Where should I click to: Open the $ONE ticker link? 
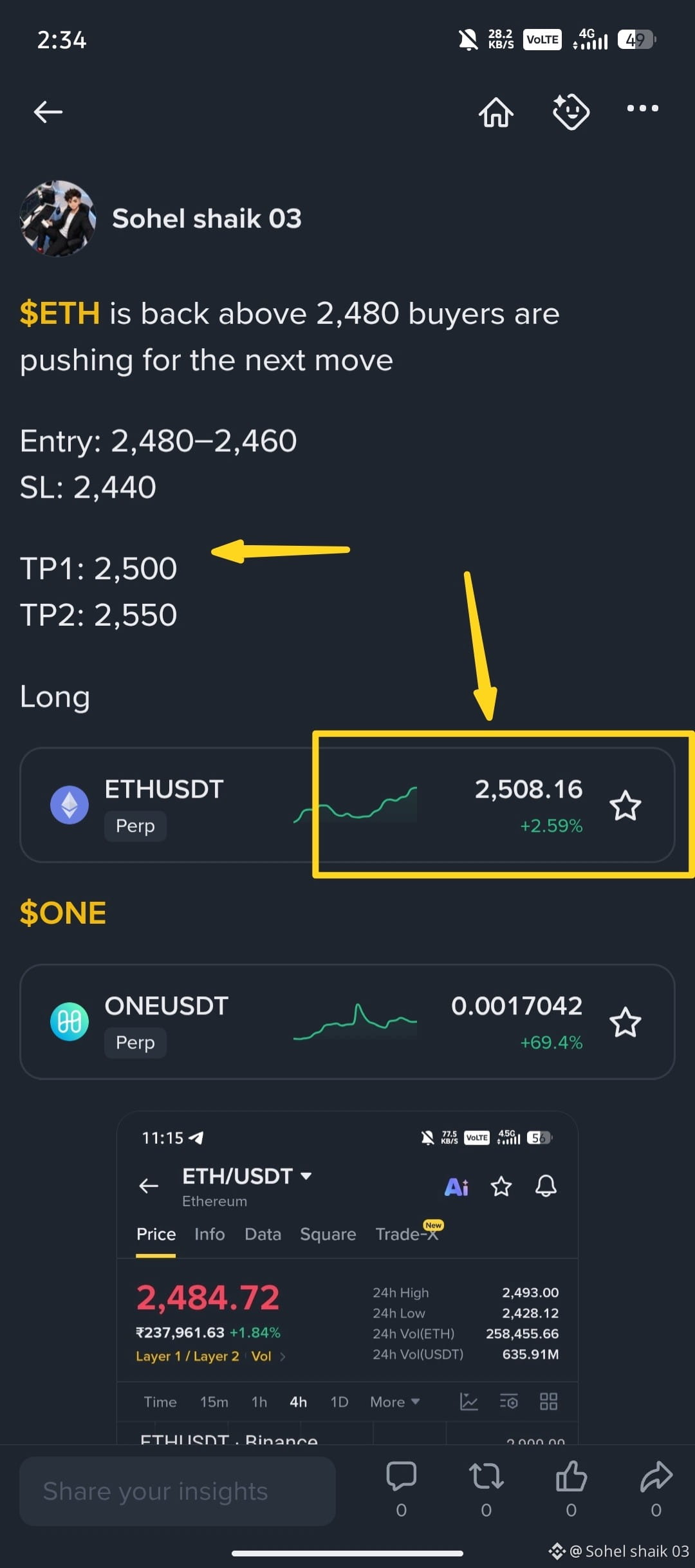(x=63, y=913)
